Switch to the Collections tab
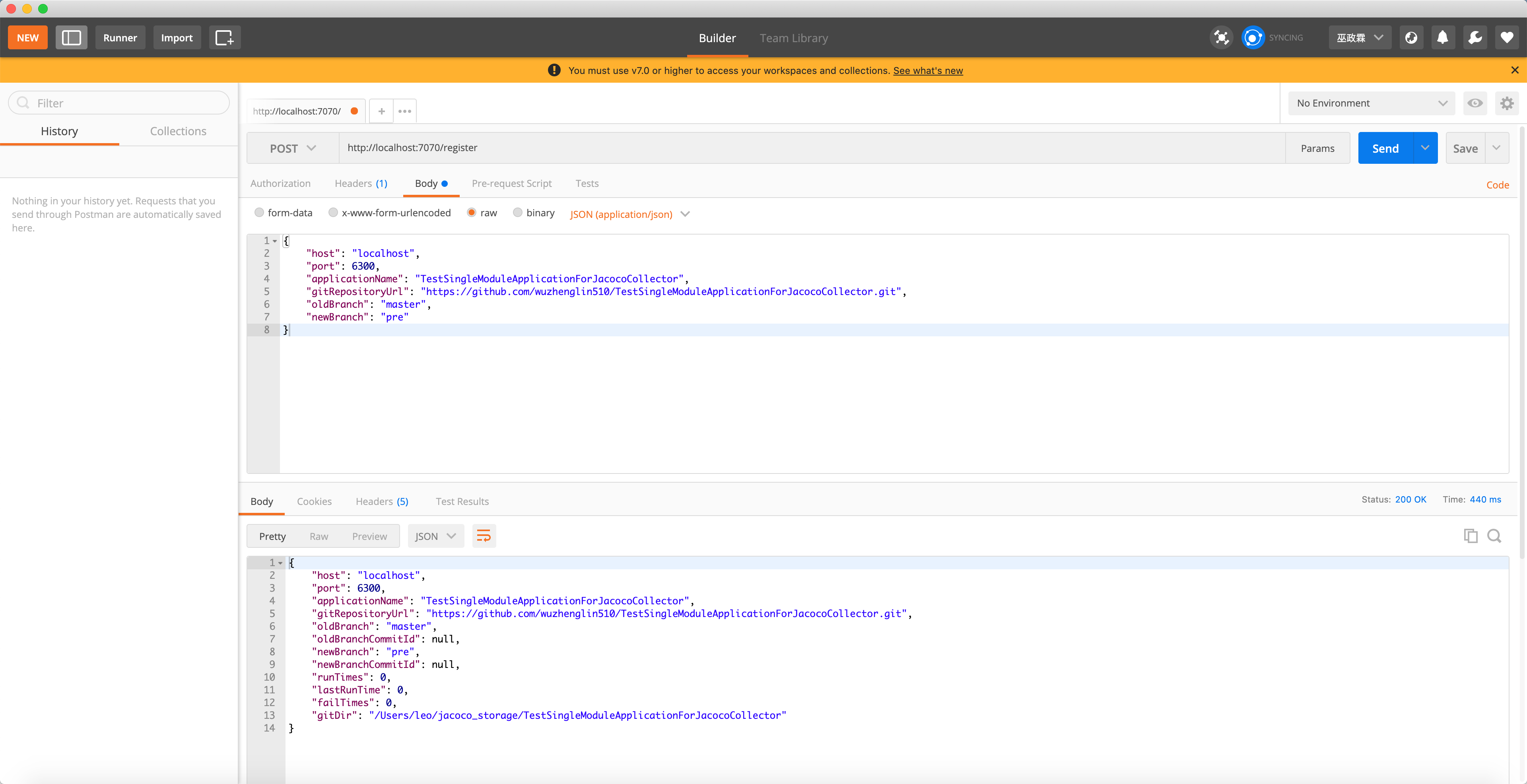 [178, 131]
